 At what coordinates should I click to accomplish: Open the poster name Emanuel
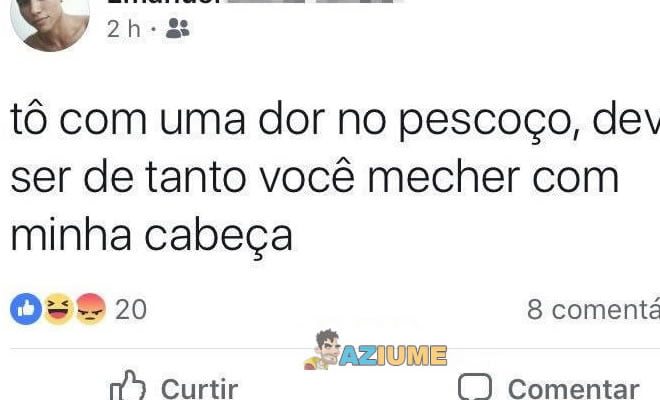tap(164, 1)
